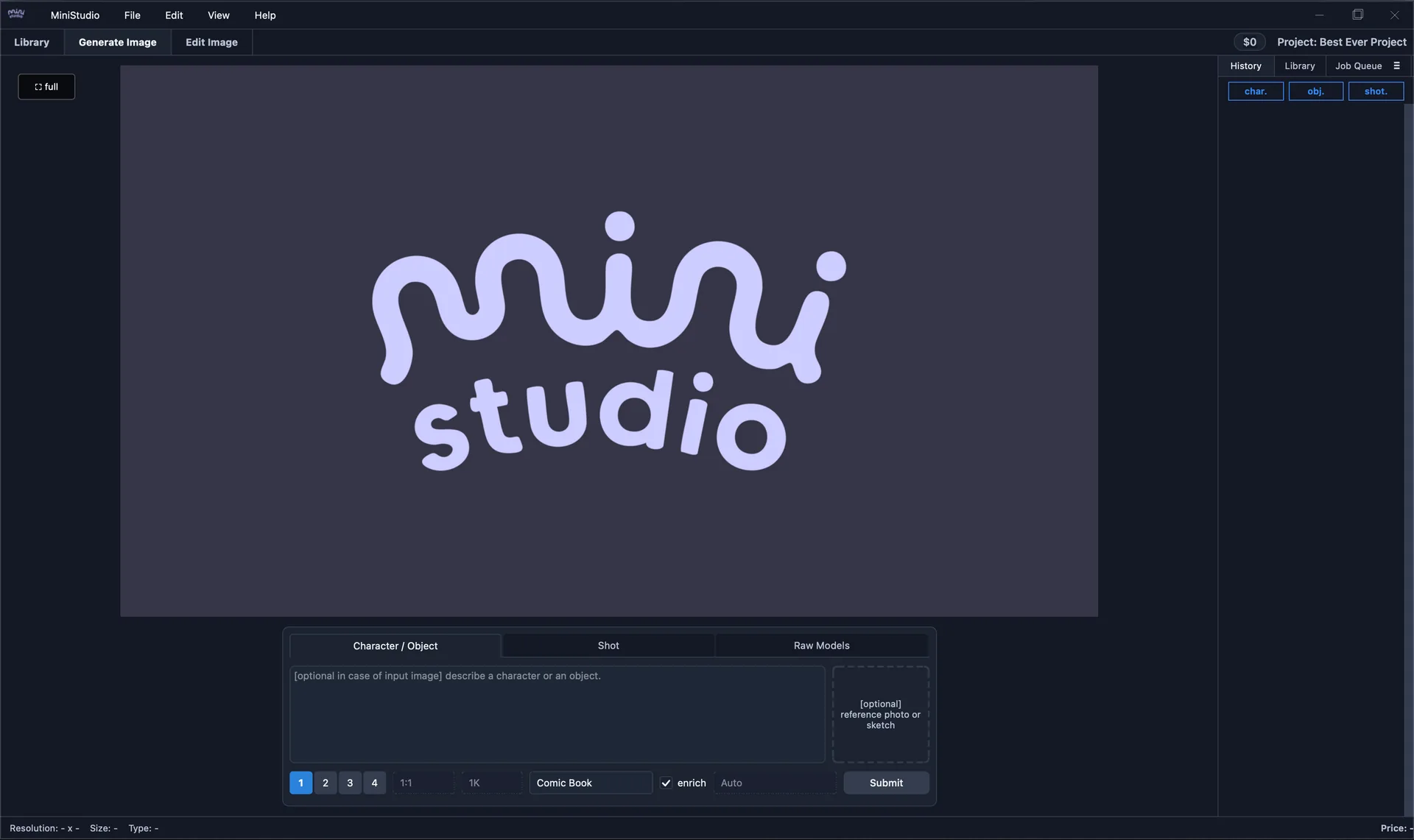Switch to the Raw Models tab

(x=822, y=646)
